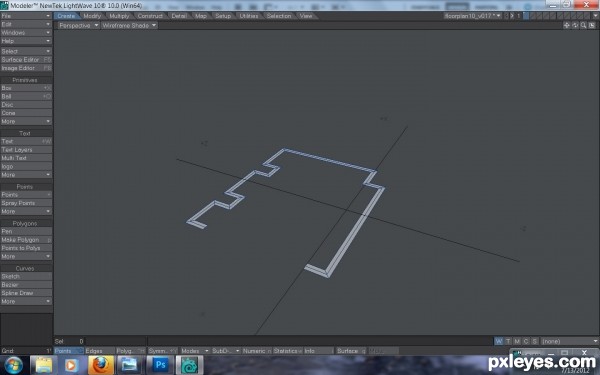The width and height of the screenshot is (600, 375).
Task: Switch to Points selection mode
Action: 68,351
